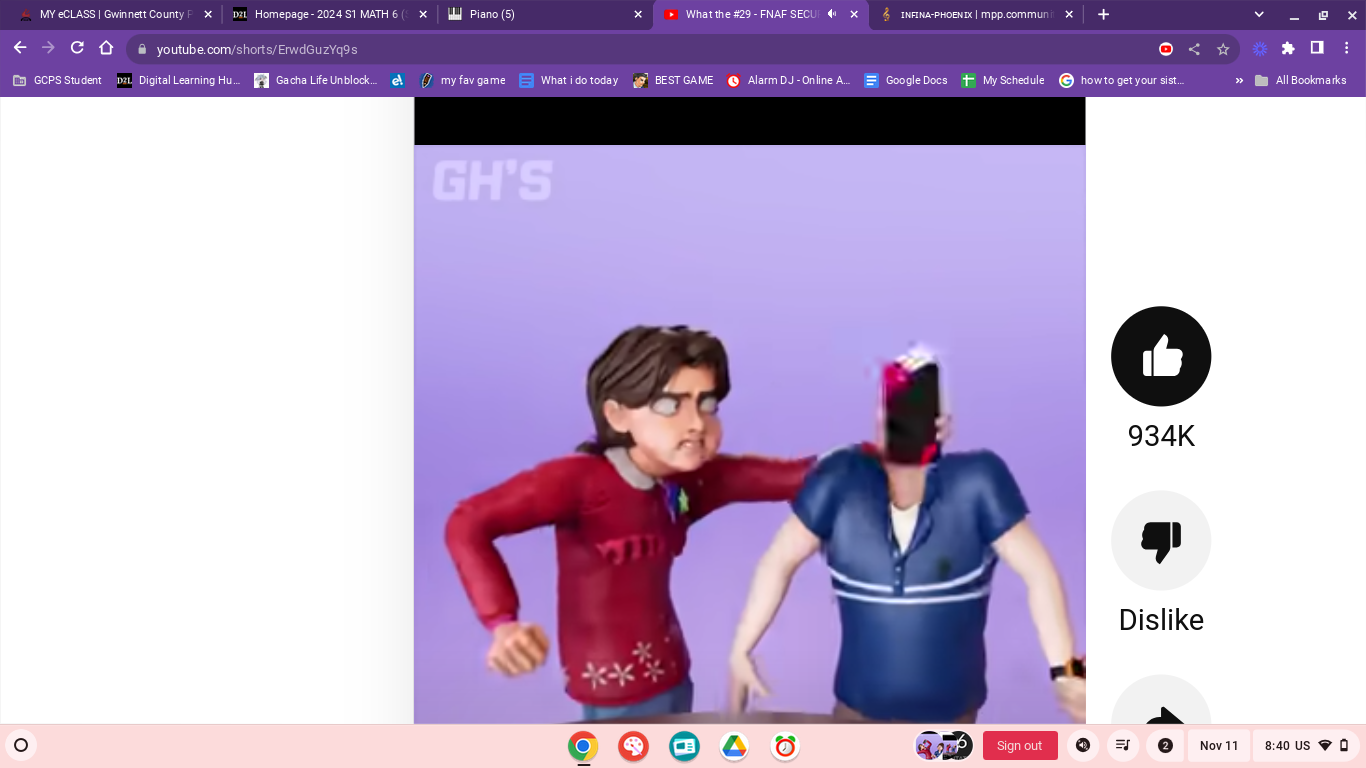Image resolution: width=1366 pixels, height=768 pixels.
Task: Open how to get your sist bookmark
Action: click(x=1122, y=80)
